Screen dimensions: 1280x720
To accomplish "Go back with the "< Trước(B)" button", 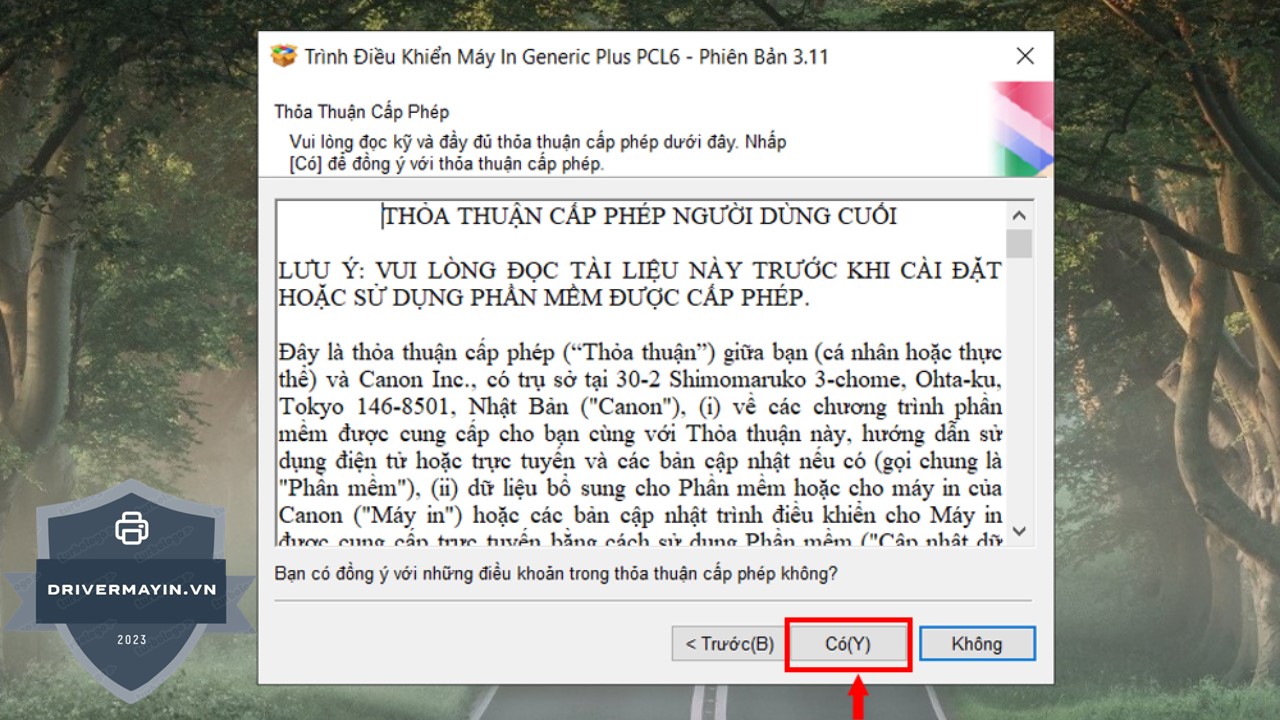I will [729, 644].
